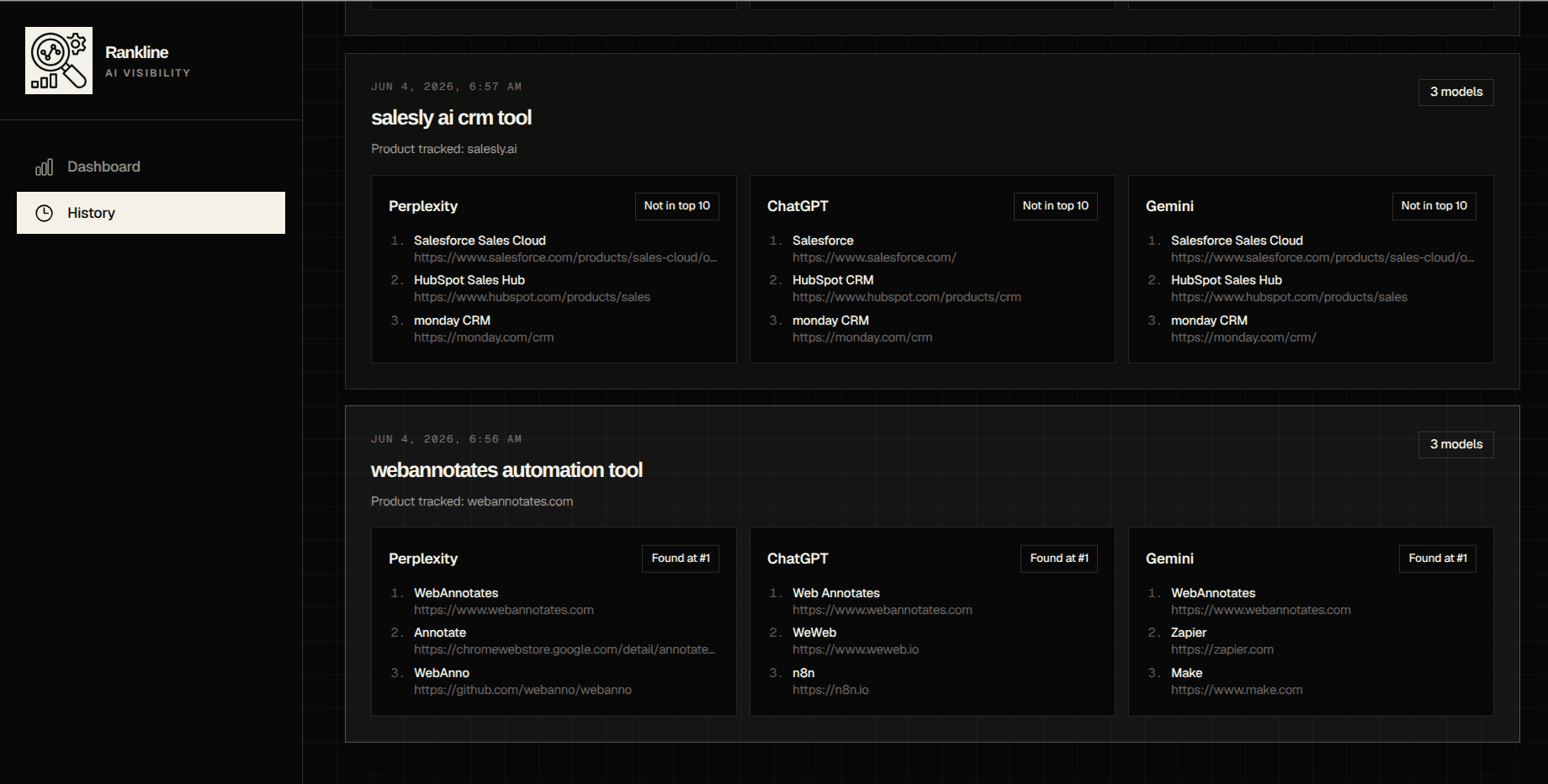Open the chromewebstore Annotate link
This screenshot has height=784, width=1548.
pos(565,649)
